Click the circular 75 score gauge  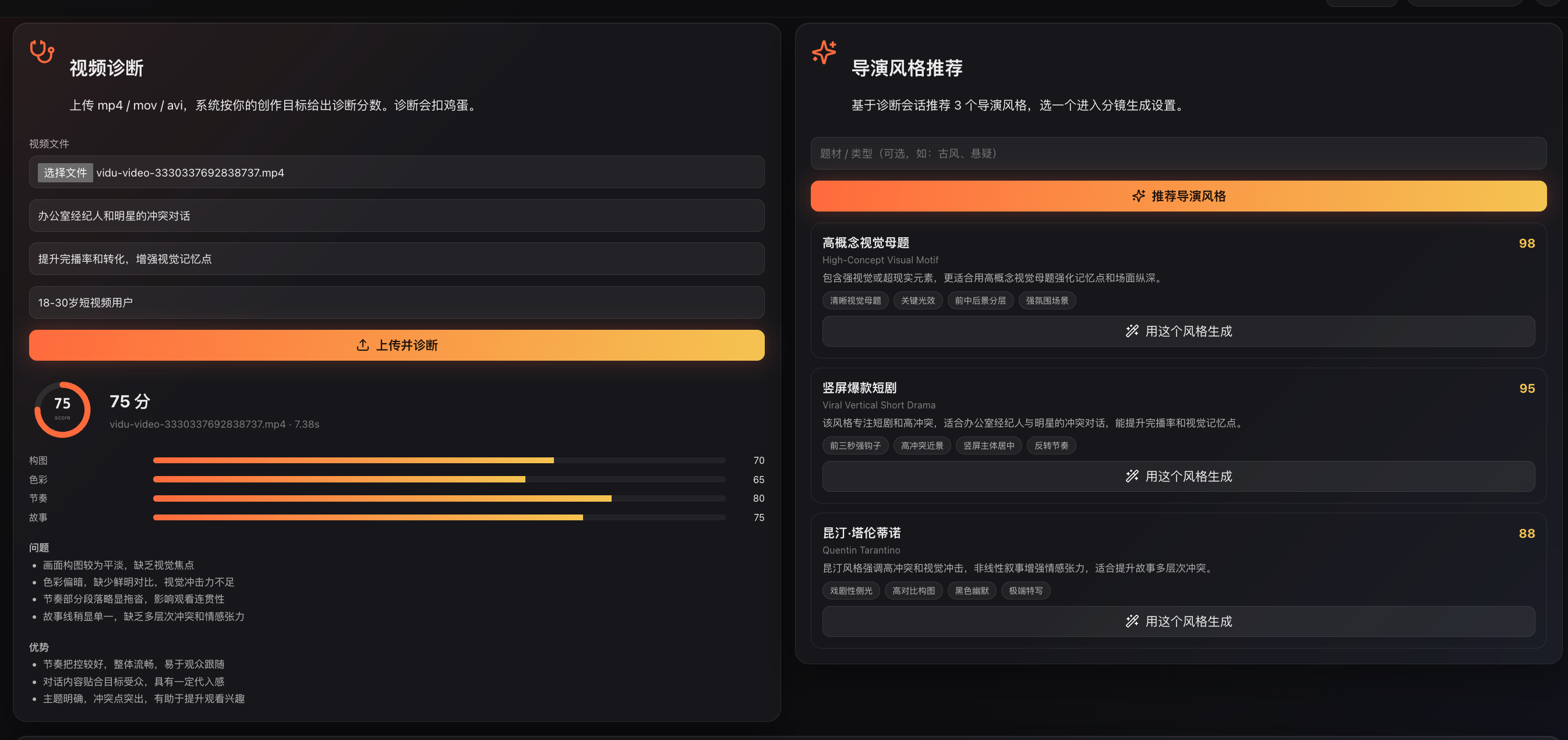[x=62, y=409]
